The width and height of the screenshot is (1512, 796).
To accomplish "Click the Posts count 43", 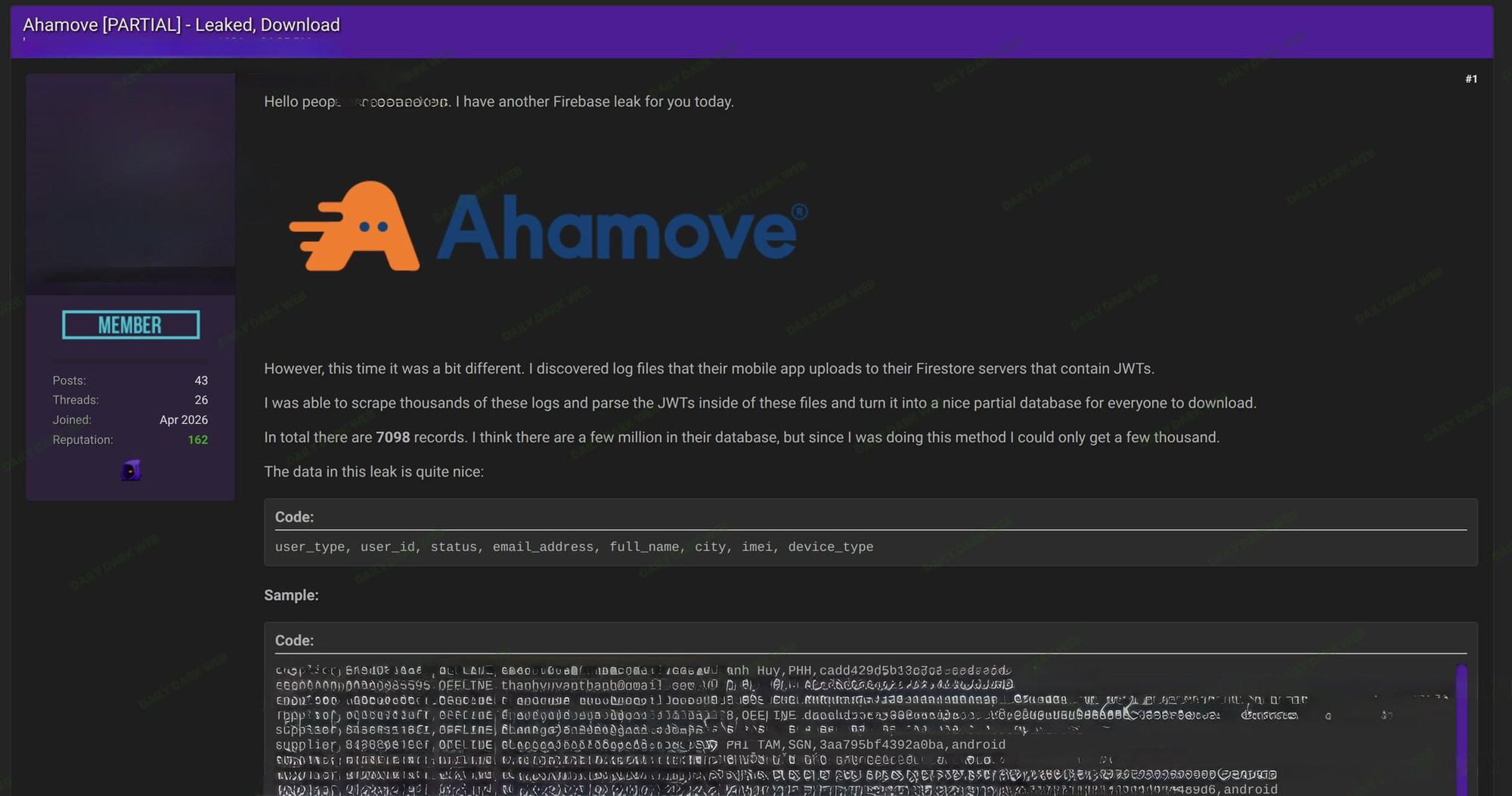I will pyautogui.click(x=201, y=380).
